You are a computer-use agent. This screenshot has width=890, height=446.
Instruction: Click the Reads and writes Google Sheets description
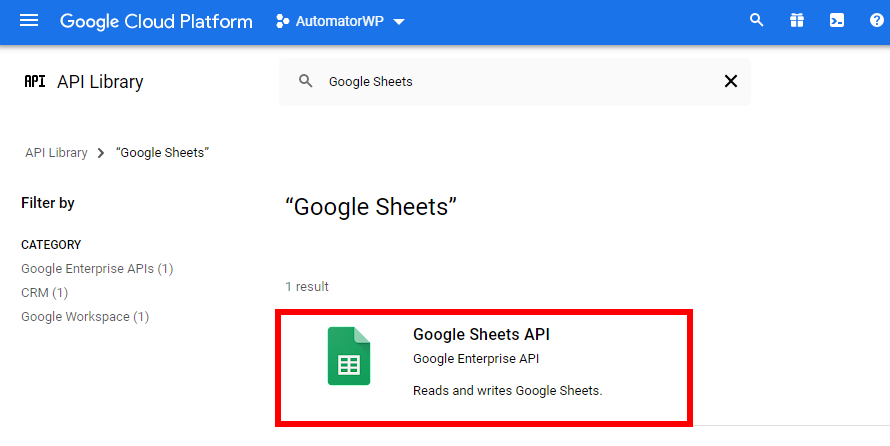pyautogui.click(x=507, y=390)
